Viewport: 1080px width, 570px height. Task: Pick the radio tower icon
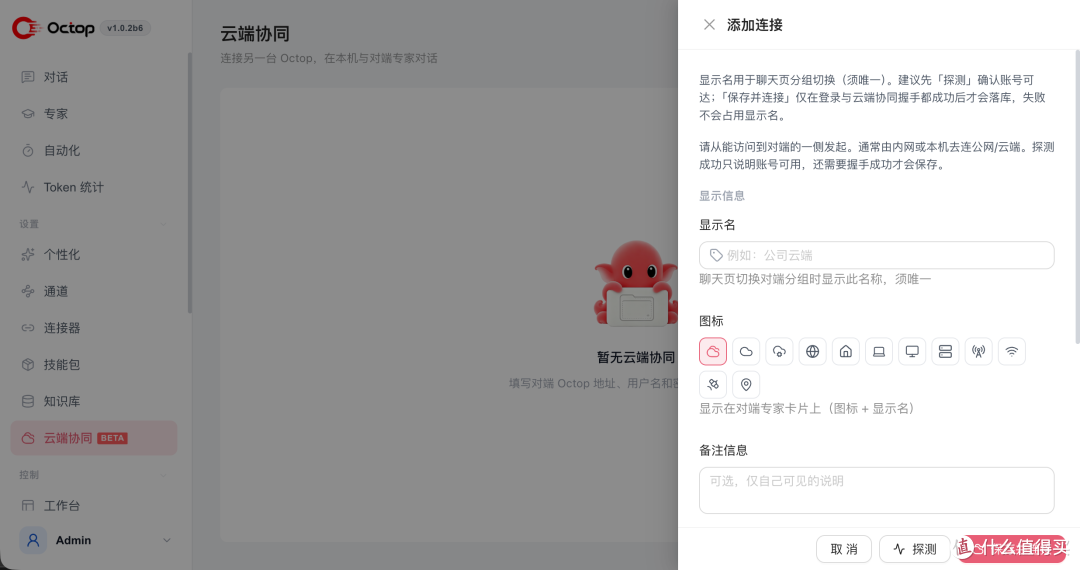979,352
